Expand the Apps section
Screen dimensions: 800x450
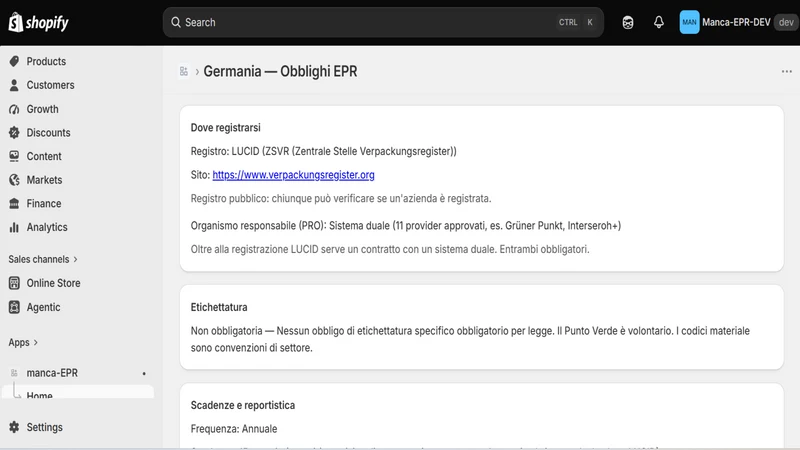[x=23, y=342]
